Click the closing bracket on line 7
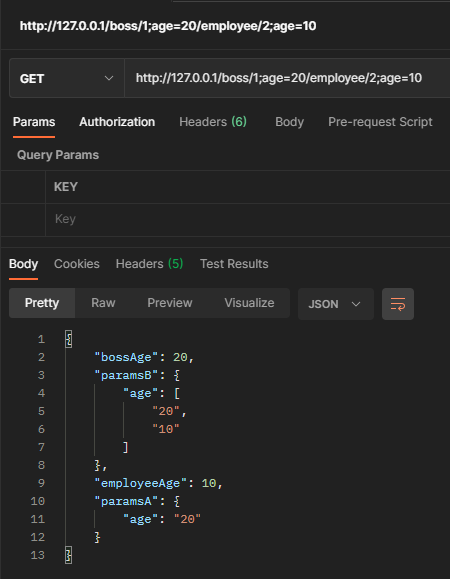The height and width of the screenshot is (579, 450). 126,448
